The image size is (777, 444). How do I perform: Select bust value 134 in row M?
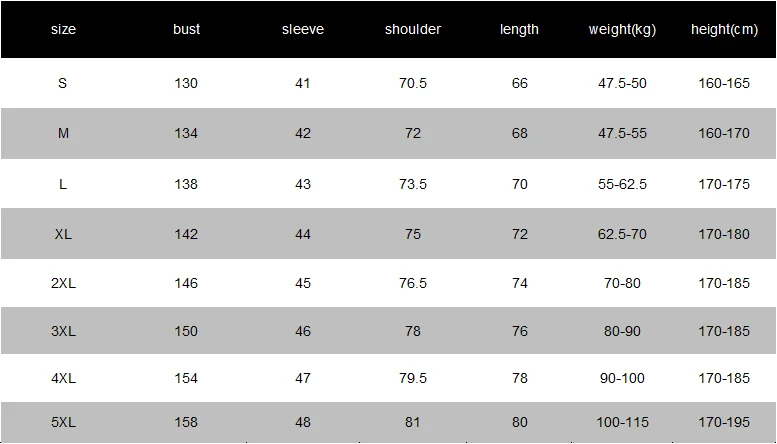tap(186, 133)
